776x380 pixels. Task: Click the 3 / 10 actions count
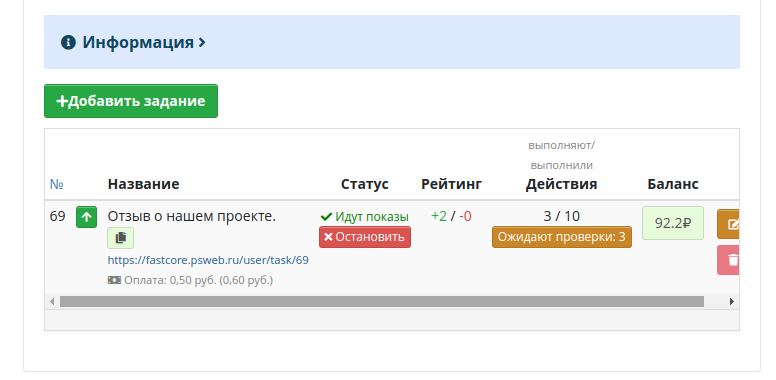point(562,216)
